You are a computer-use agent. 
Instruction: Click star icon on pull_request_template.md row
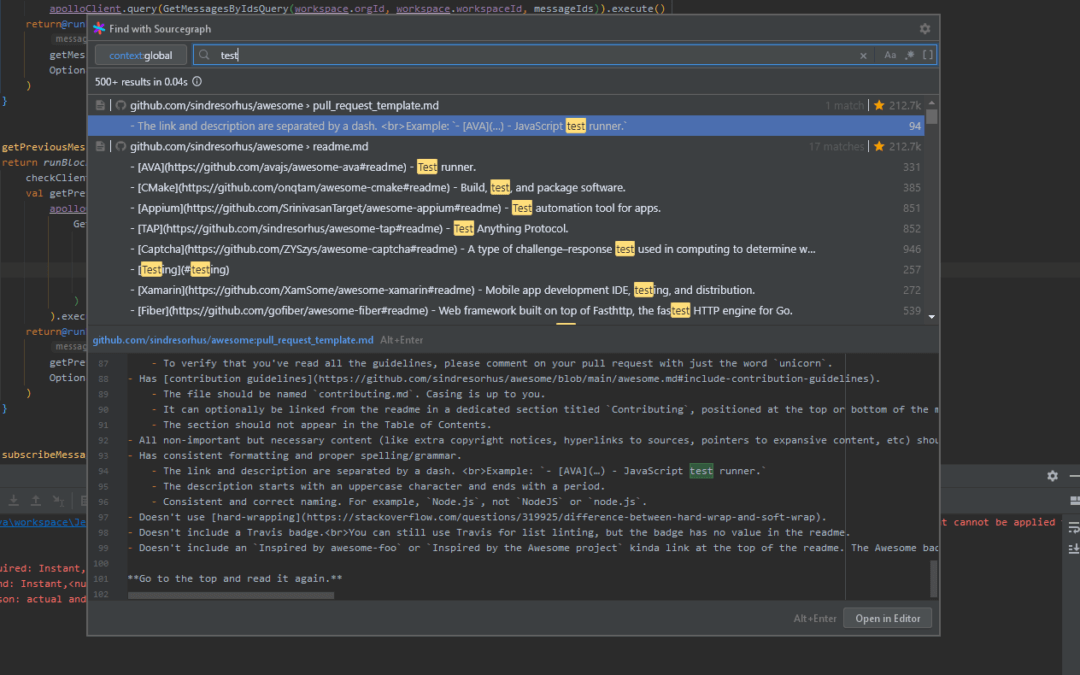tap(879, 105)
